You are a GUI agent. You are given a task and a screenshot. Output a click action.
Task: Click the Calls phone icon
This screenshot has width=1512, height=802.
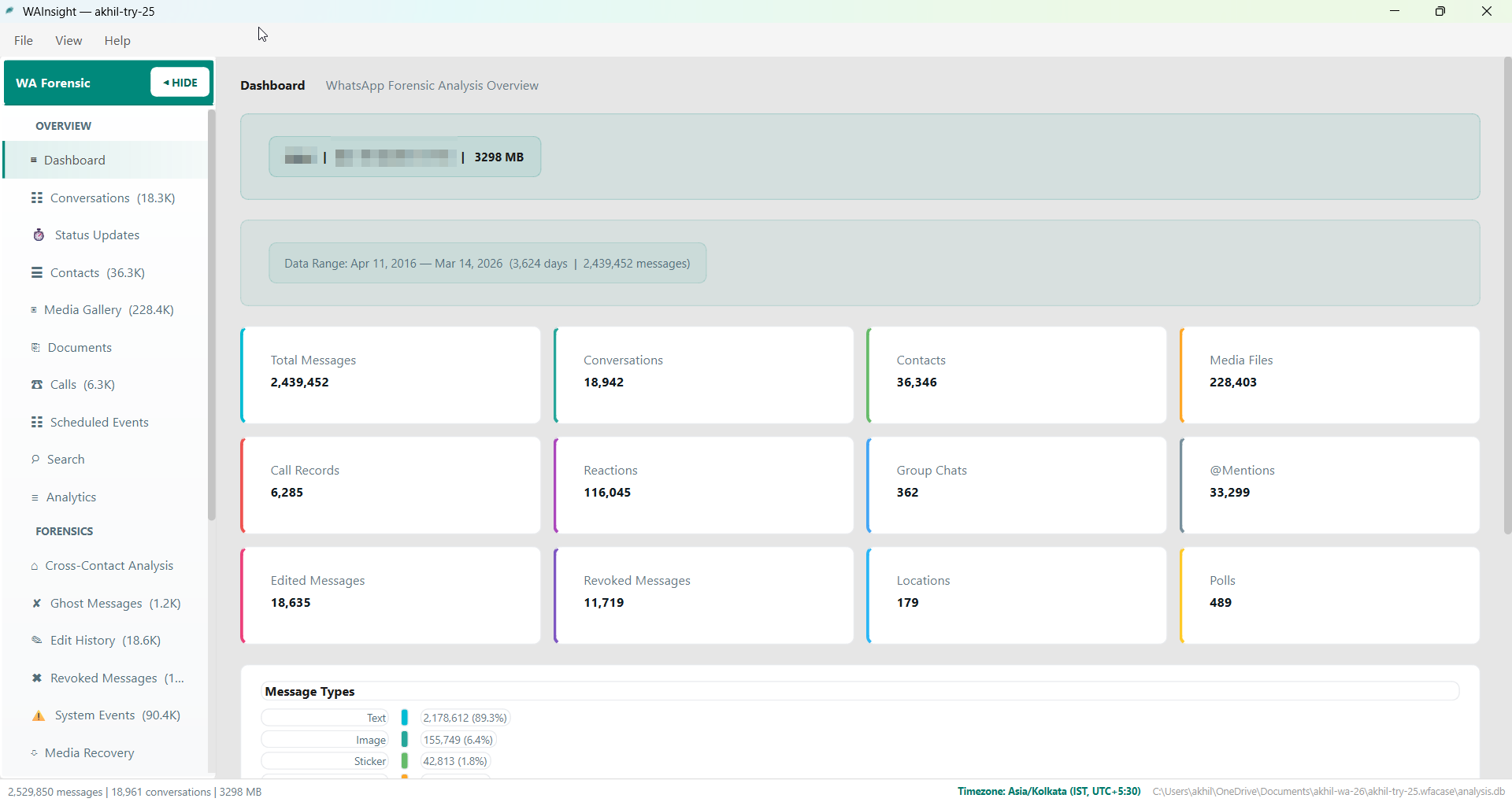point(37,385)
